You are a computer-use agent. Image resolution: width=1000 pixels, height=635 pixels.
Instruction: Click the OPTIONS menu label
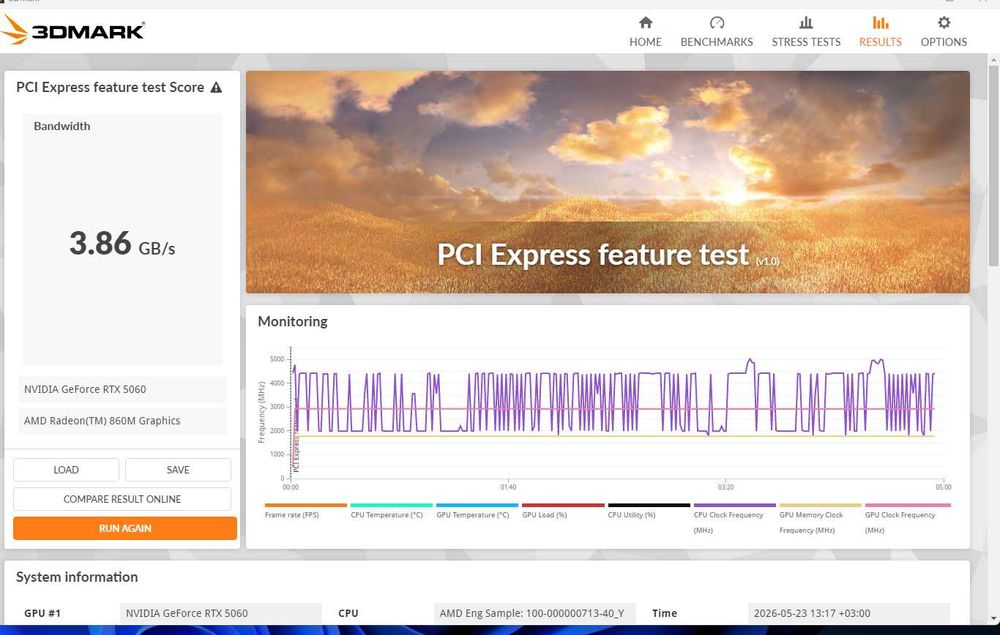click(944, 42)
